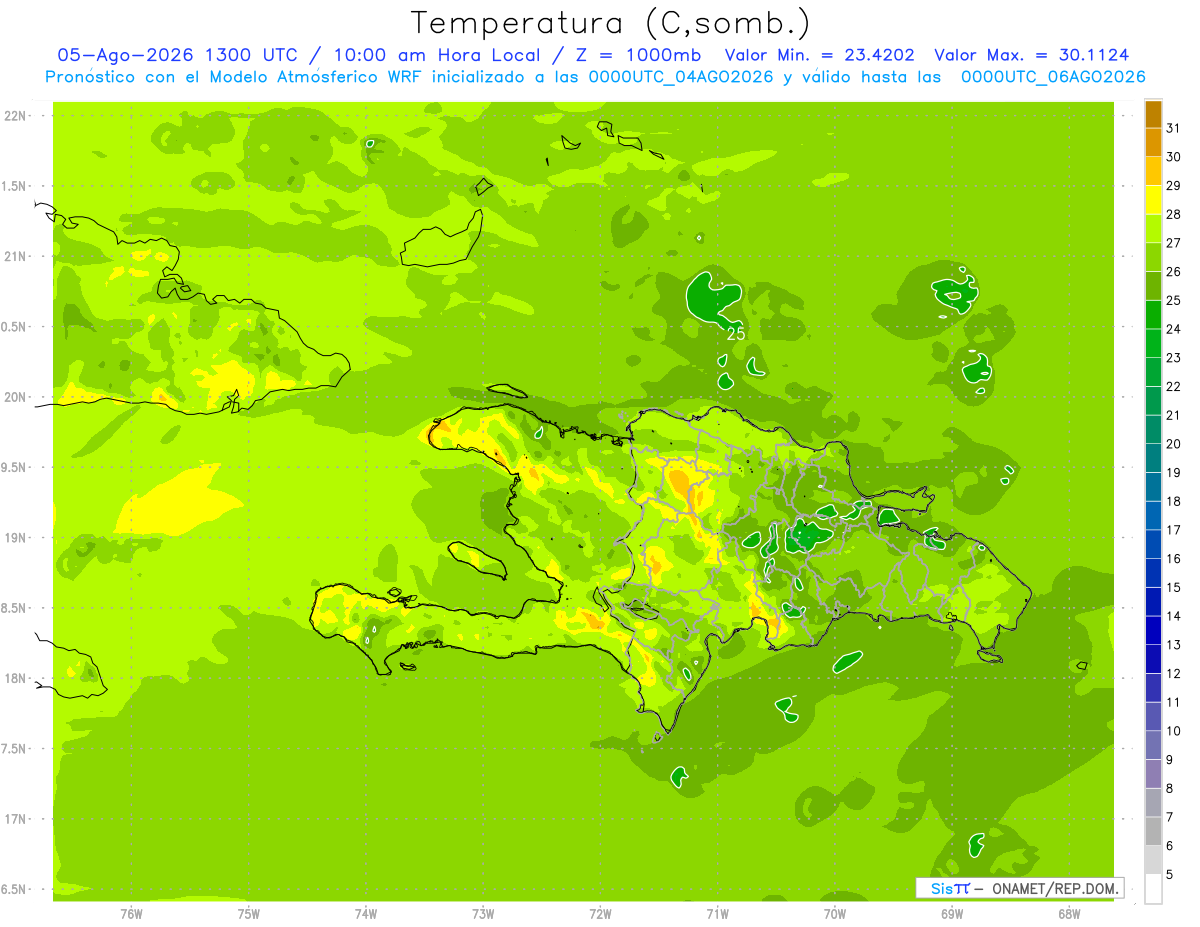Click the gray legend segment between 6 and 7
This screenshot has height=927, width=1200.
tap(1153, 832)
